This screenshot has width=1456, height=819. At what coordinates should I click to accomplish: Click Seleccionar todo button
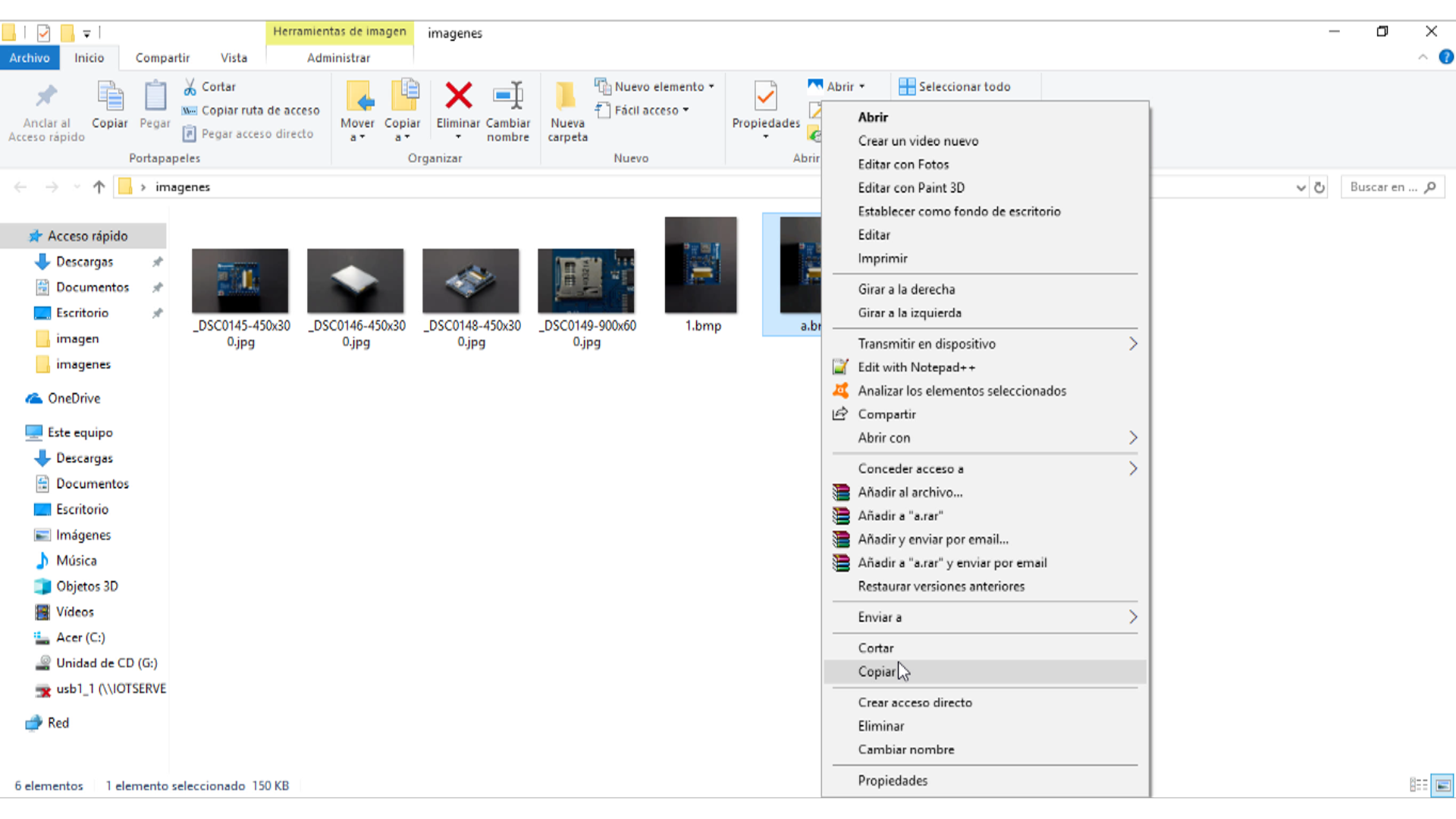click(954, 86)
